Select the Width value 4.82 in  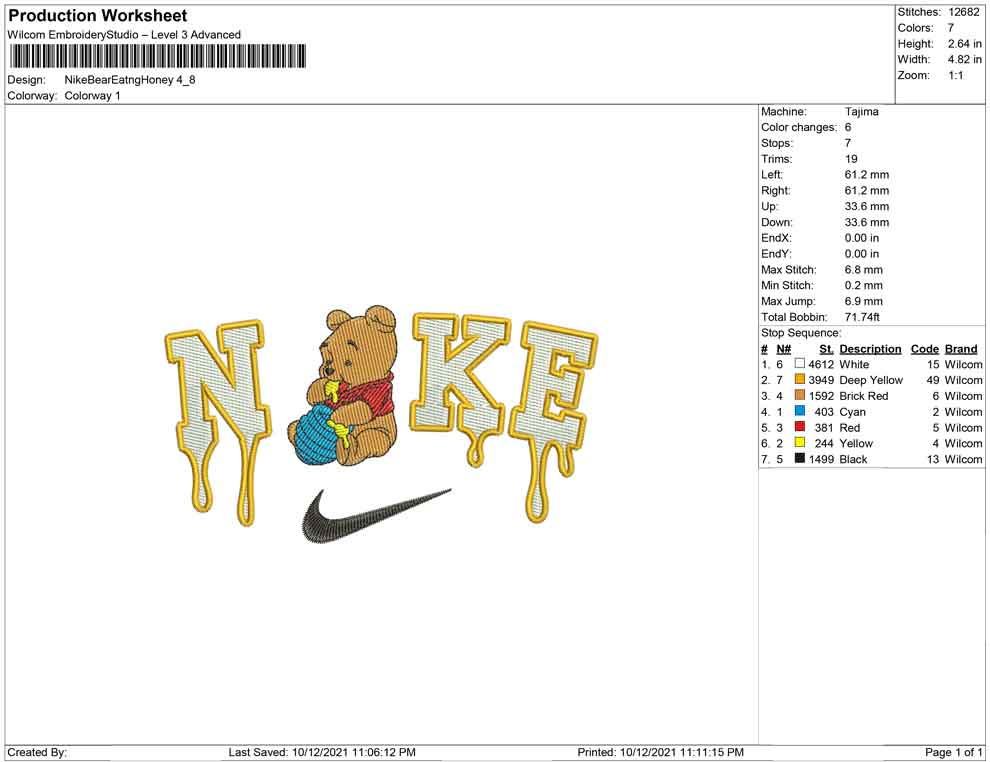point(964,59)
